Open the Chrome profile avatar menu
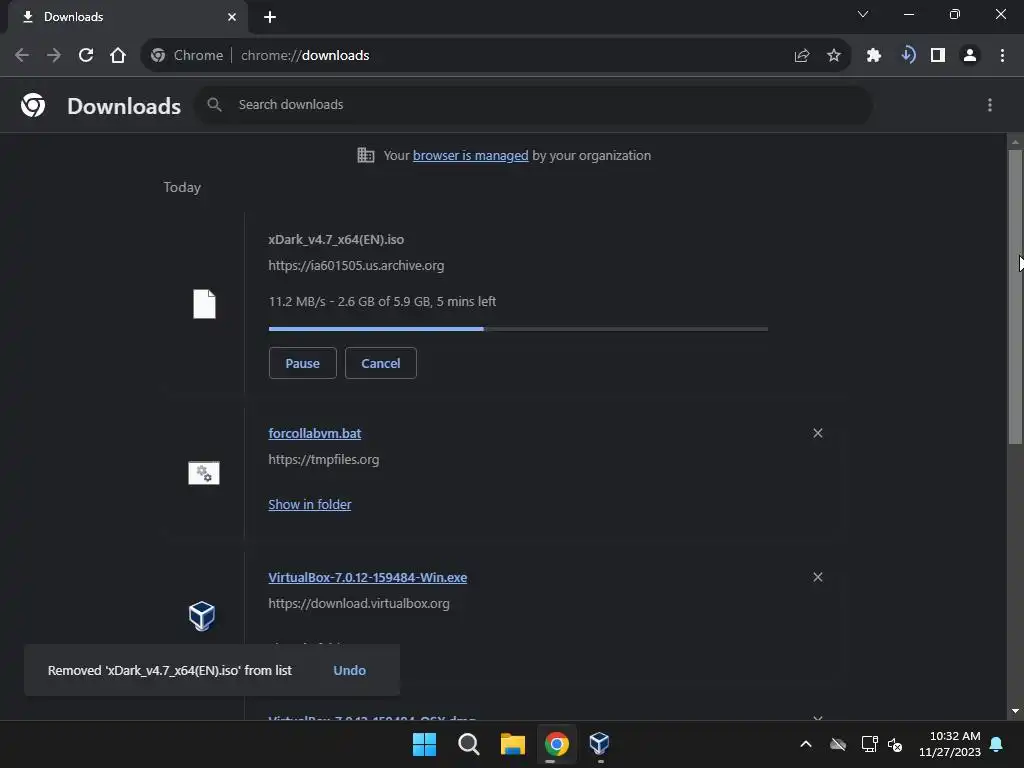 [x=970, y=56]
